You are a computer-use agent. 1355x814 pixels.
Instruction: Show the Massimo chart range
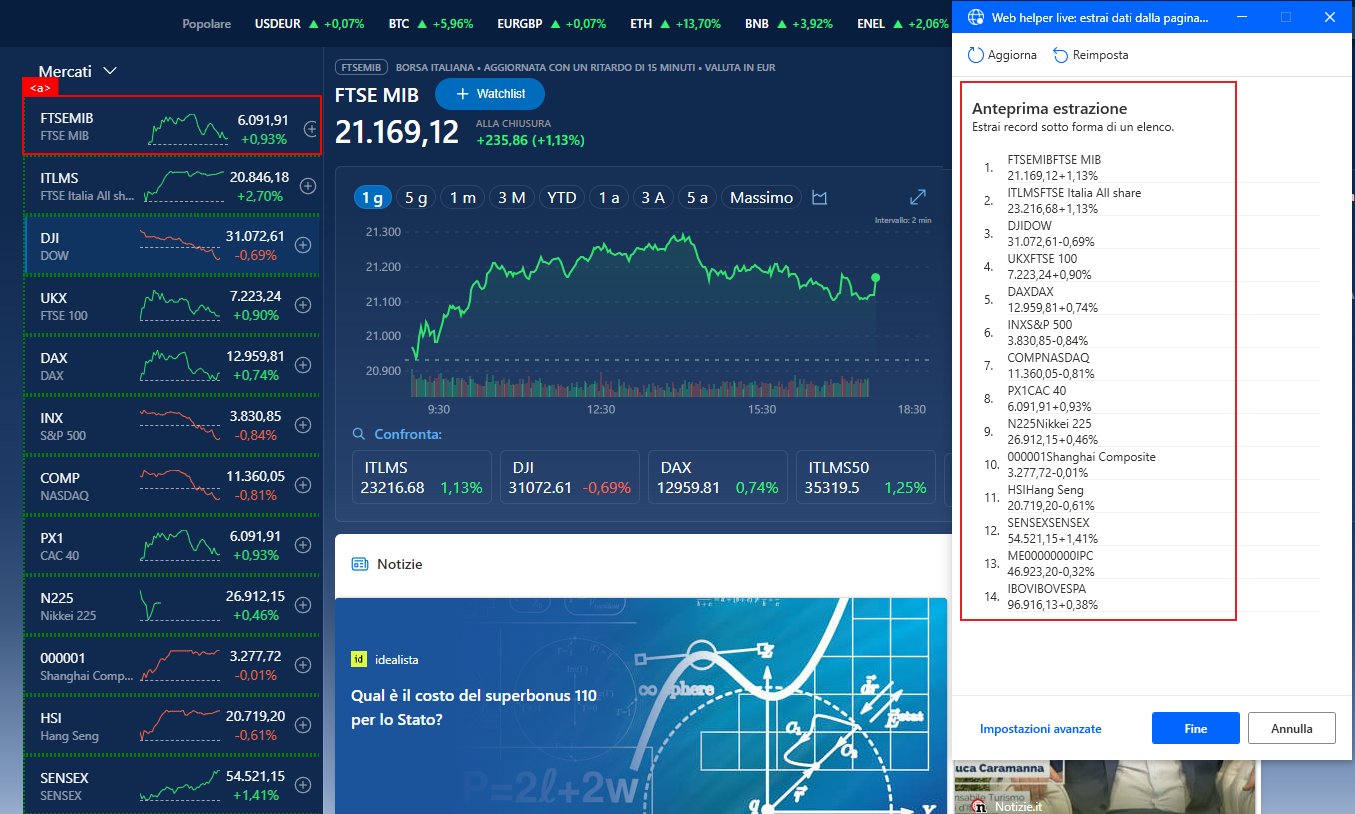pos(762,198)
